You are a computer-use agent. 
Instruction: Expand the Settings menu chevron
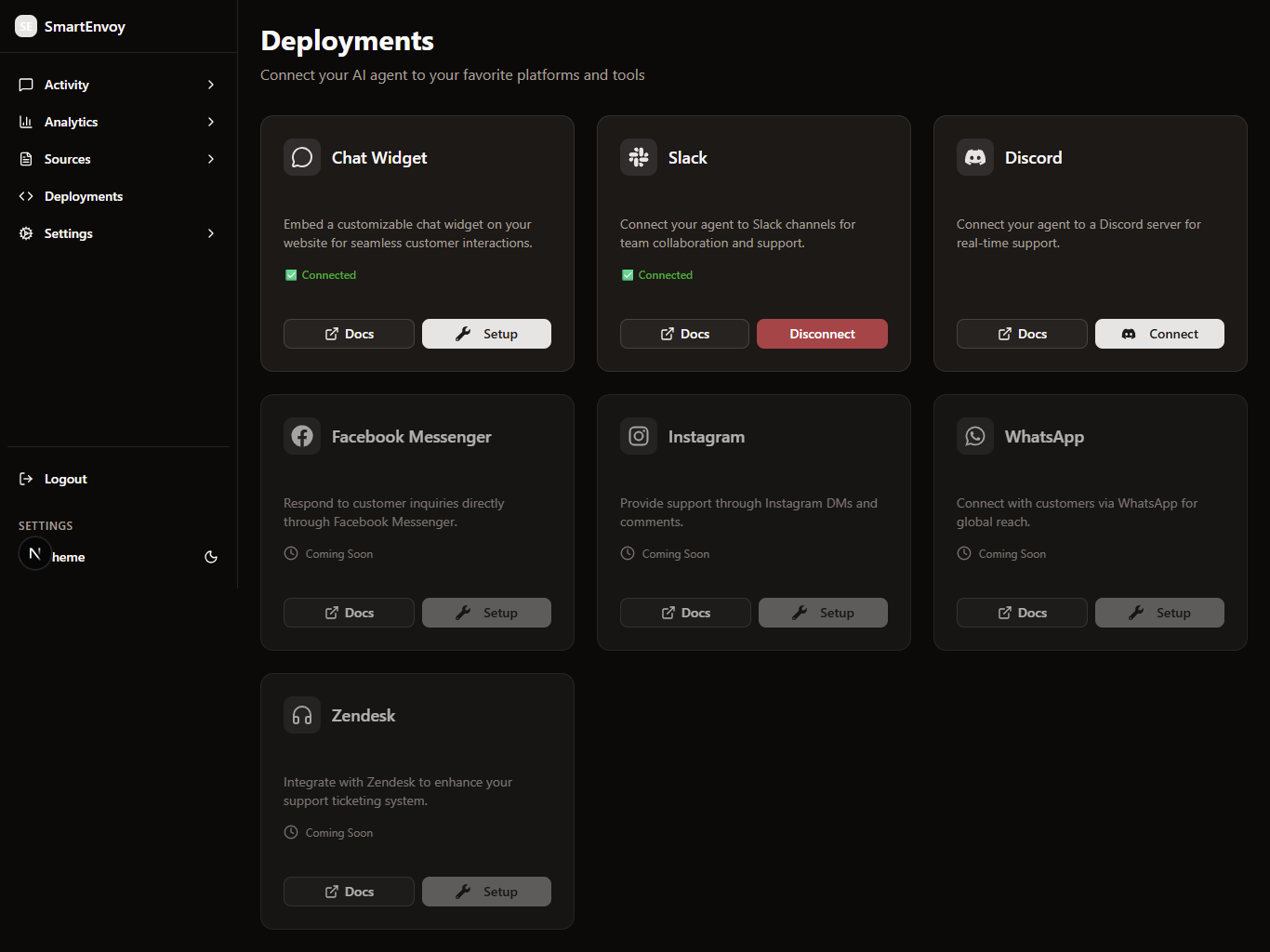point(211,233)
